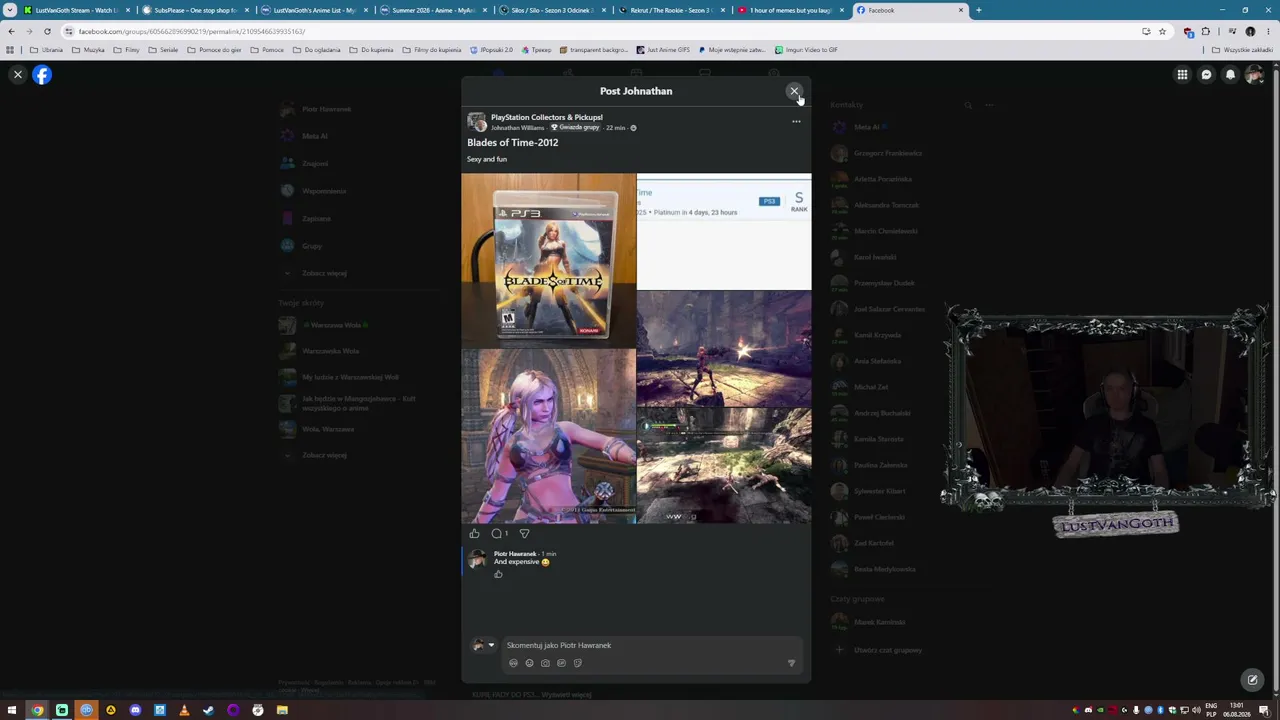
Task: Open Facebook notifications bell
Action: (1230, 75)
